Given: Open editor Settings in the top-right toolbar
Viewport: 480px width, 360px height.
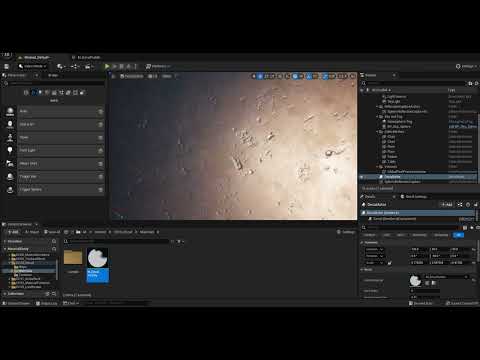Looking at the screenshot, I should point(466,66).
